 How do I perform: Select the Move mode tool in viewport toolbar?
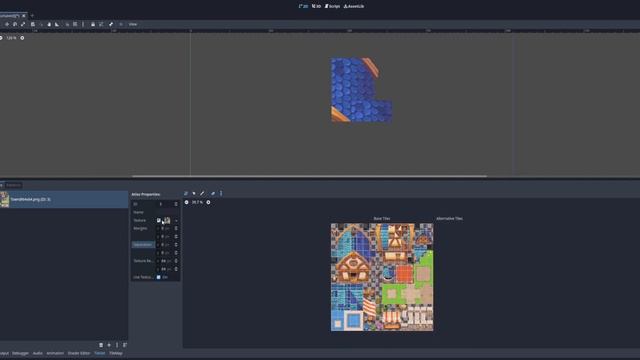coord(7,24)
